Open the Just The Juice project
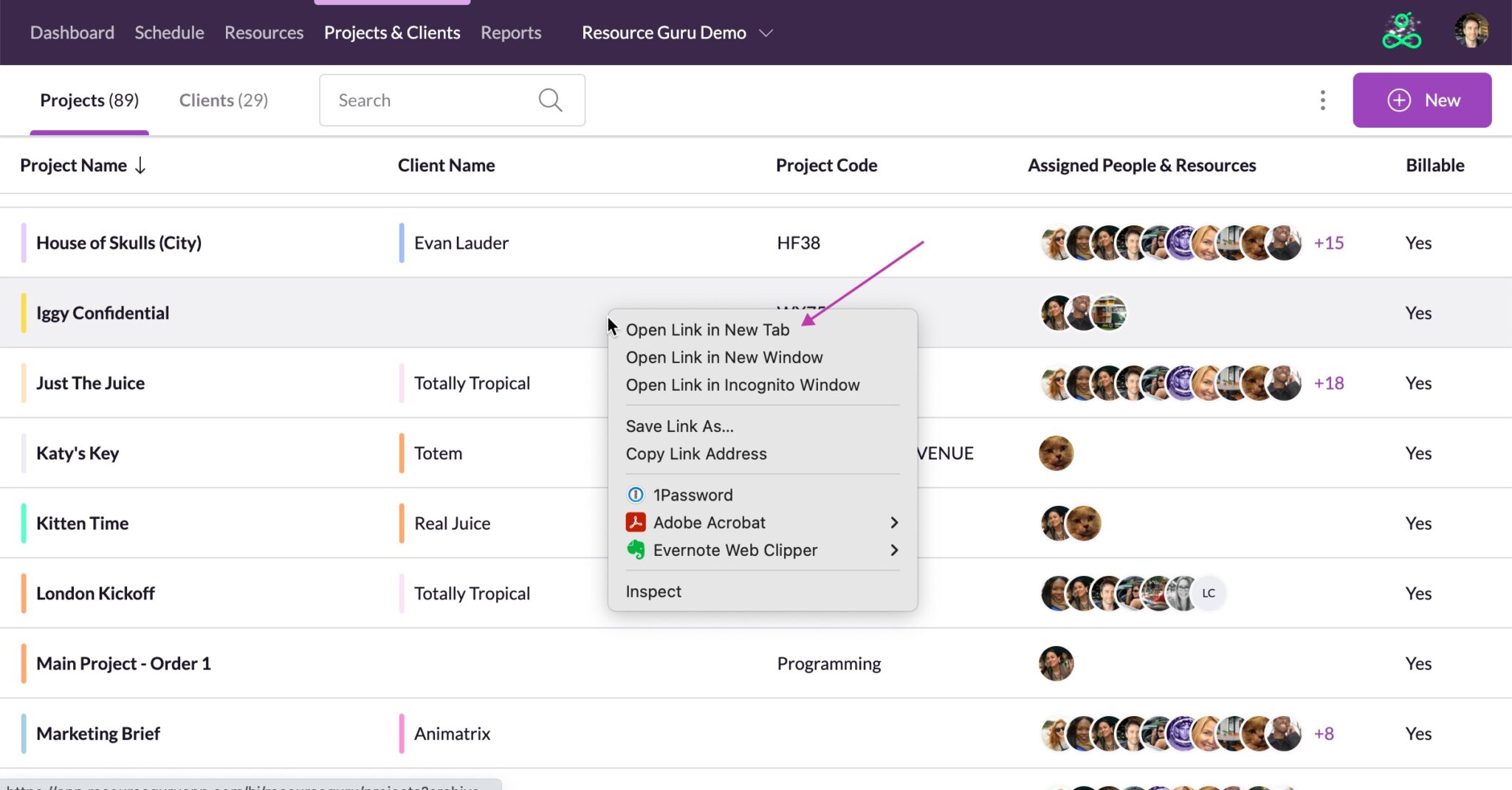 90,383
